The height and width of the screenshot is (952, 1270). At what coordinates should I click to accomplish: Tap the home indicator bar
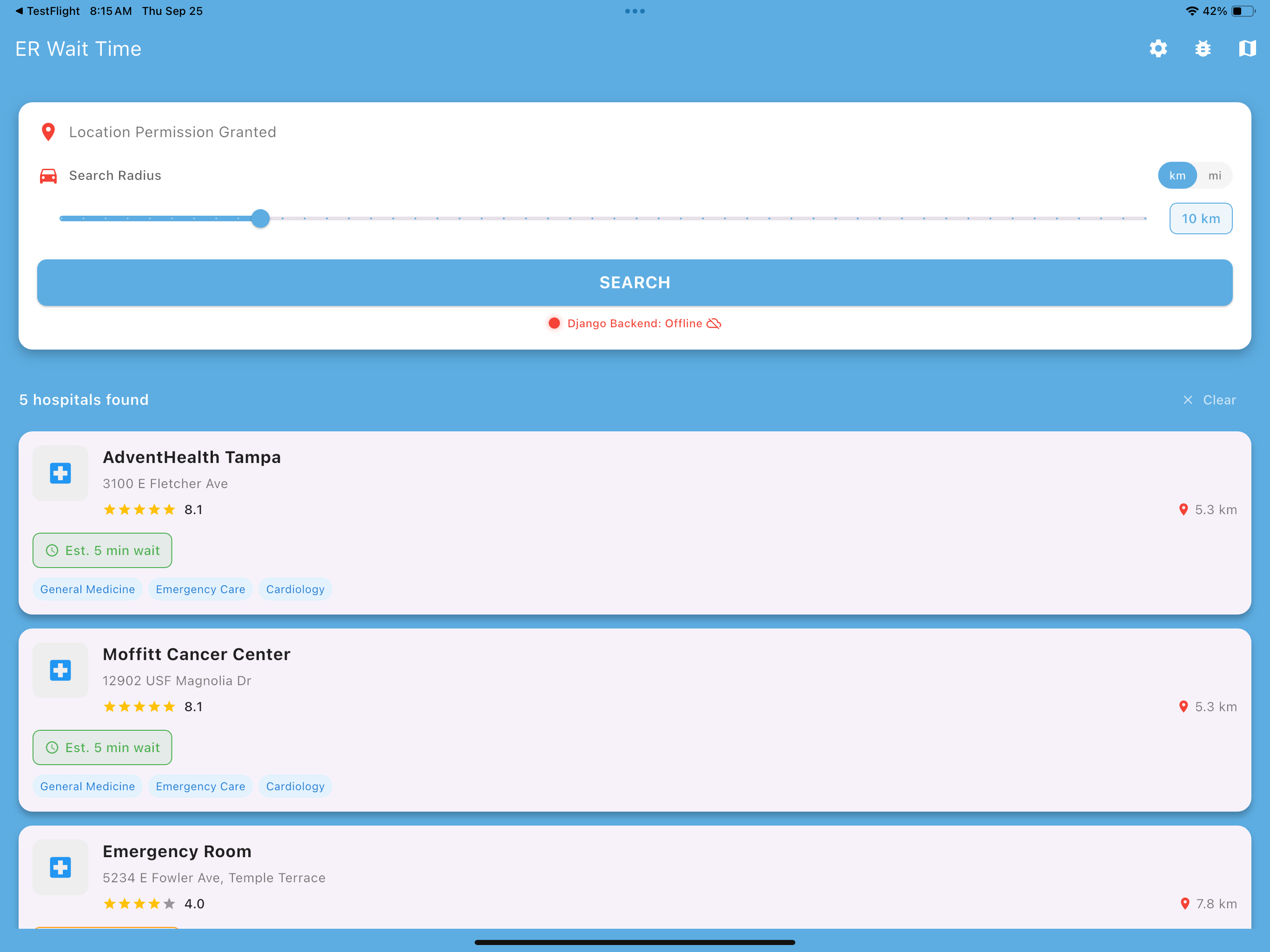coord(635,942)
